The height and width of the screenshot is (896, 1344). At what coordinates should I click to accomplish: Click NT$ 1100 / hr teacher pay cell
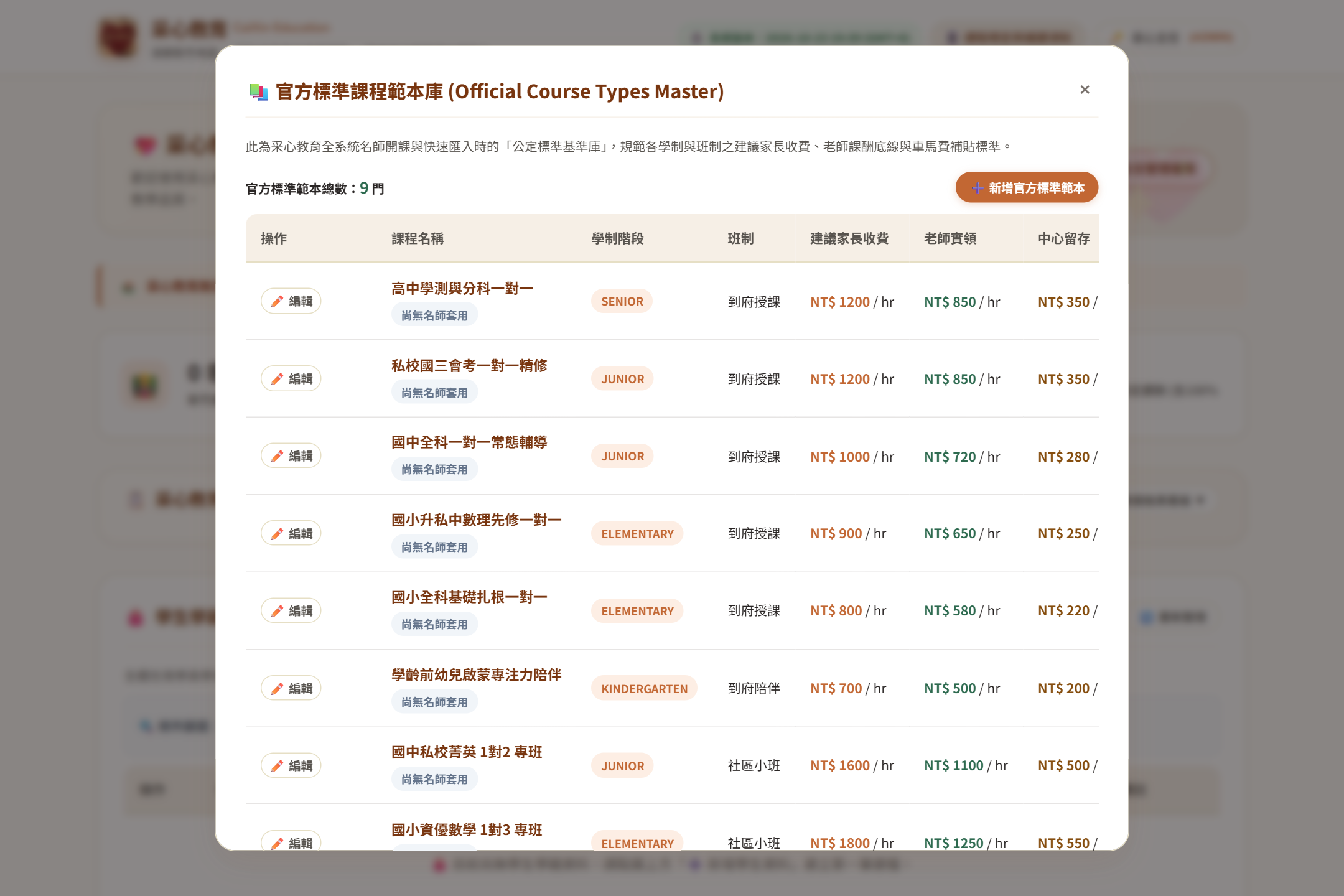coord(966,765)
